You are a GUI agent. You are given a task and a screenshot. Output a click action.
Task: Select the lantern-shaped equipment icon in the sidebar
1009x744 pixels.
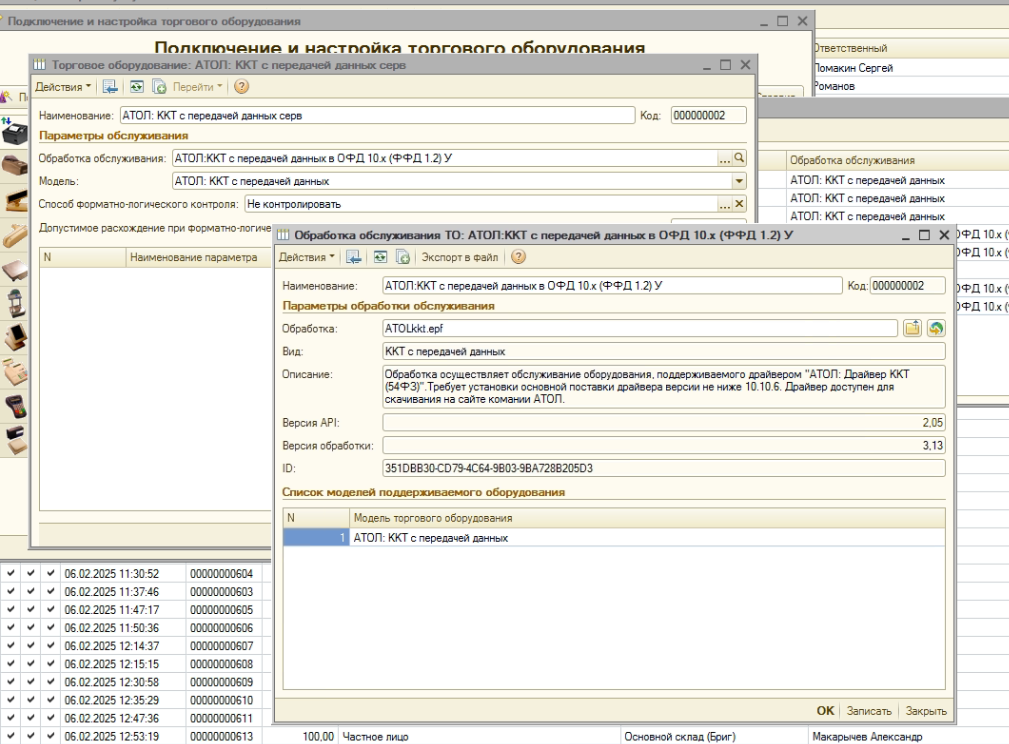pos(14,302)
